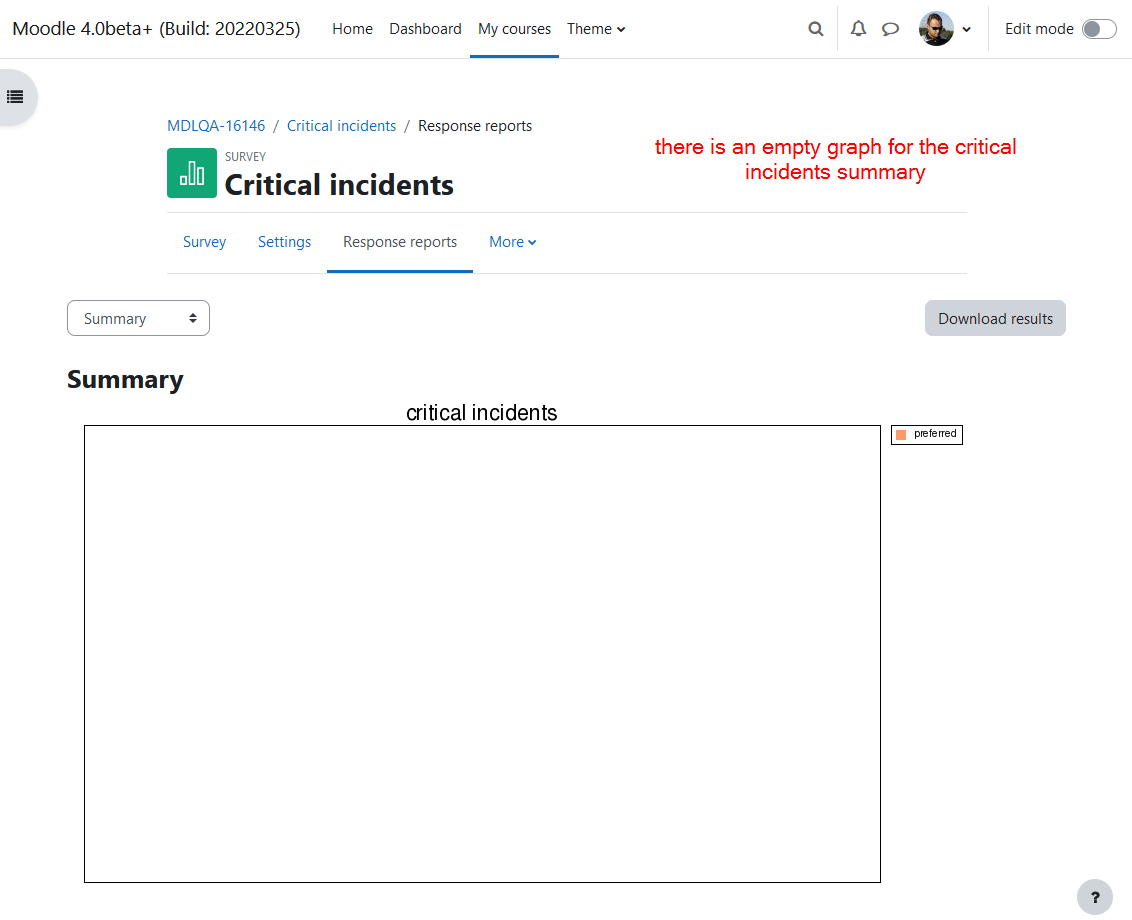Open the messaging speech bubble icon
This screenshot has height=920, width=1132.
pos(890,29)
